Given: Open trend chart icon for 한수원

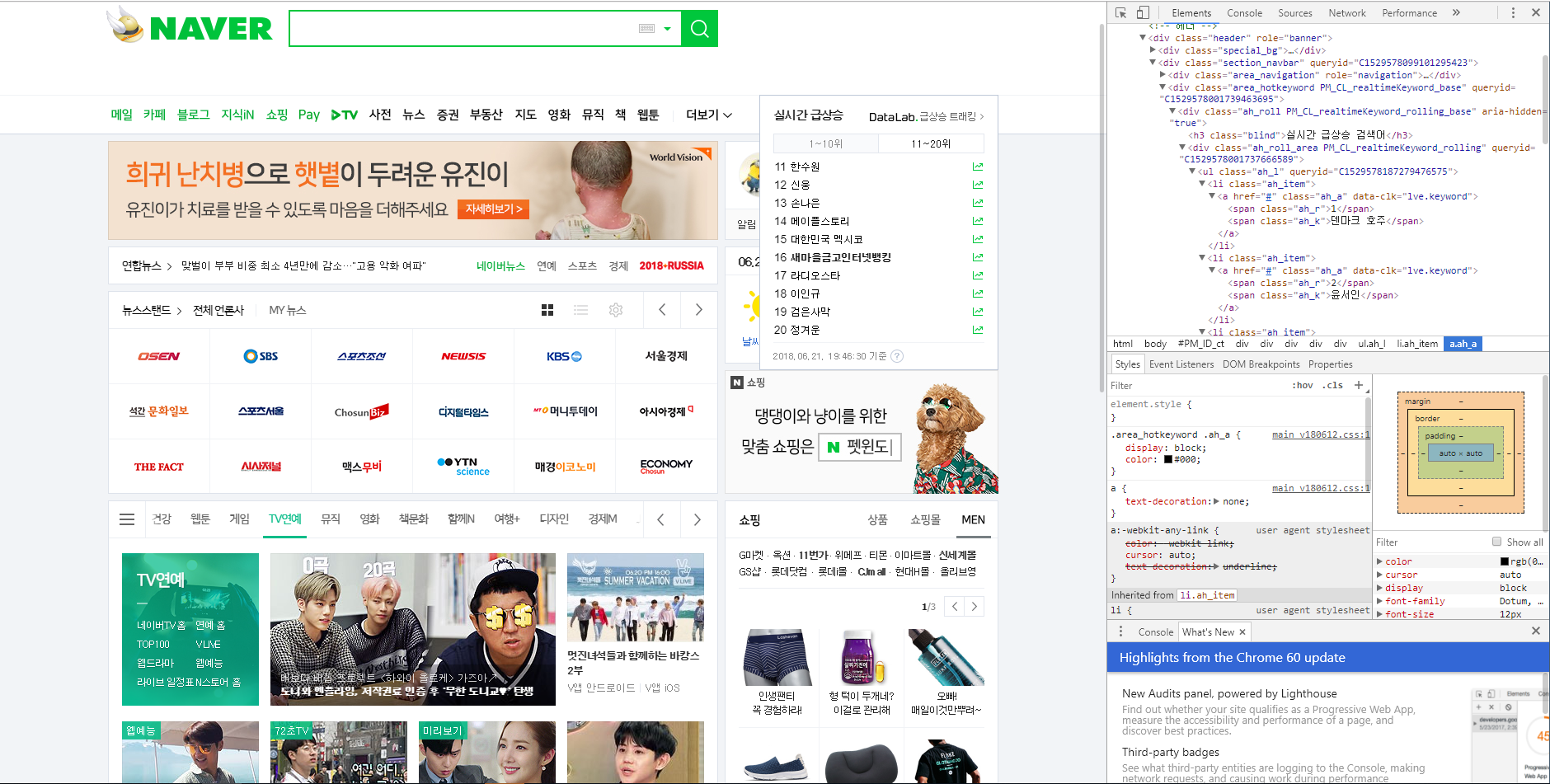Looking at the screenshot, I should coord(978,167).
